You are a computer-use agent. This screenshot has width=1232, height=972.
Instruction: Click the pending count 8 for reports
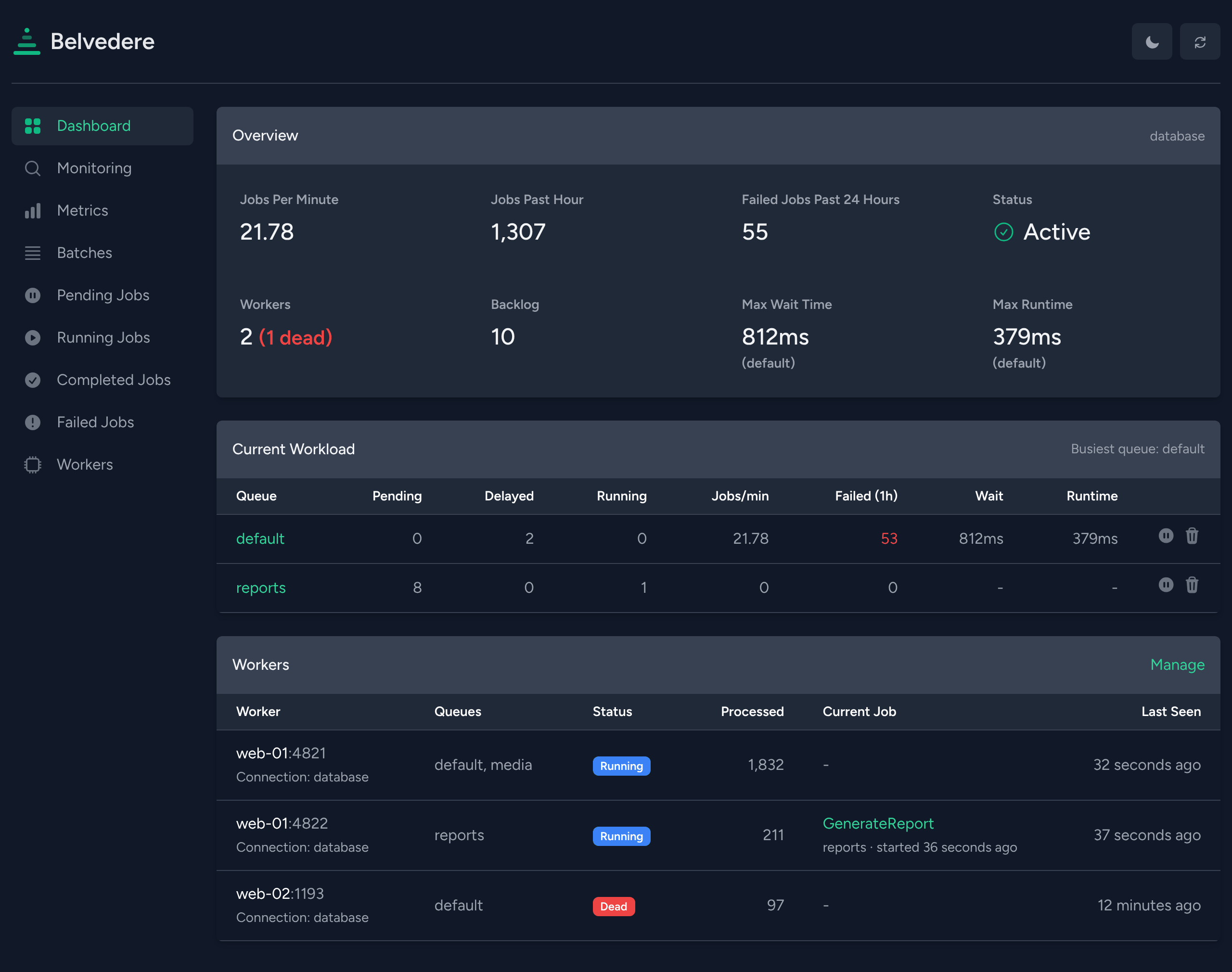417,588
